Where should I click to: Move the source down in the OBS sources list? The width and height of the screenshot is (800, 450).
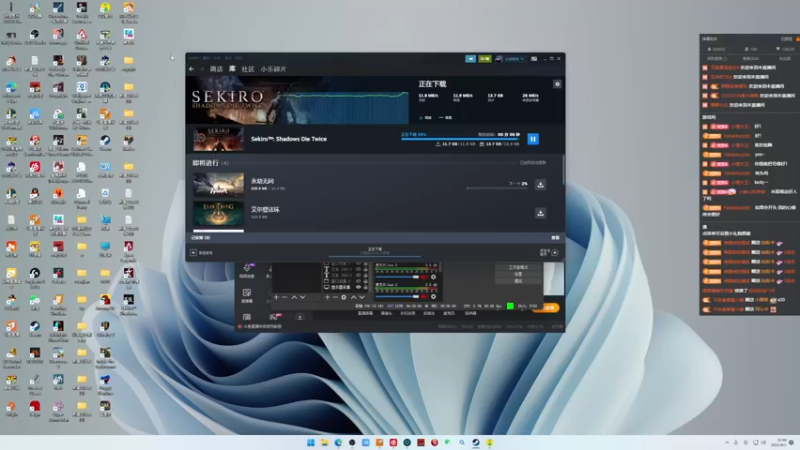pos(362,297)
